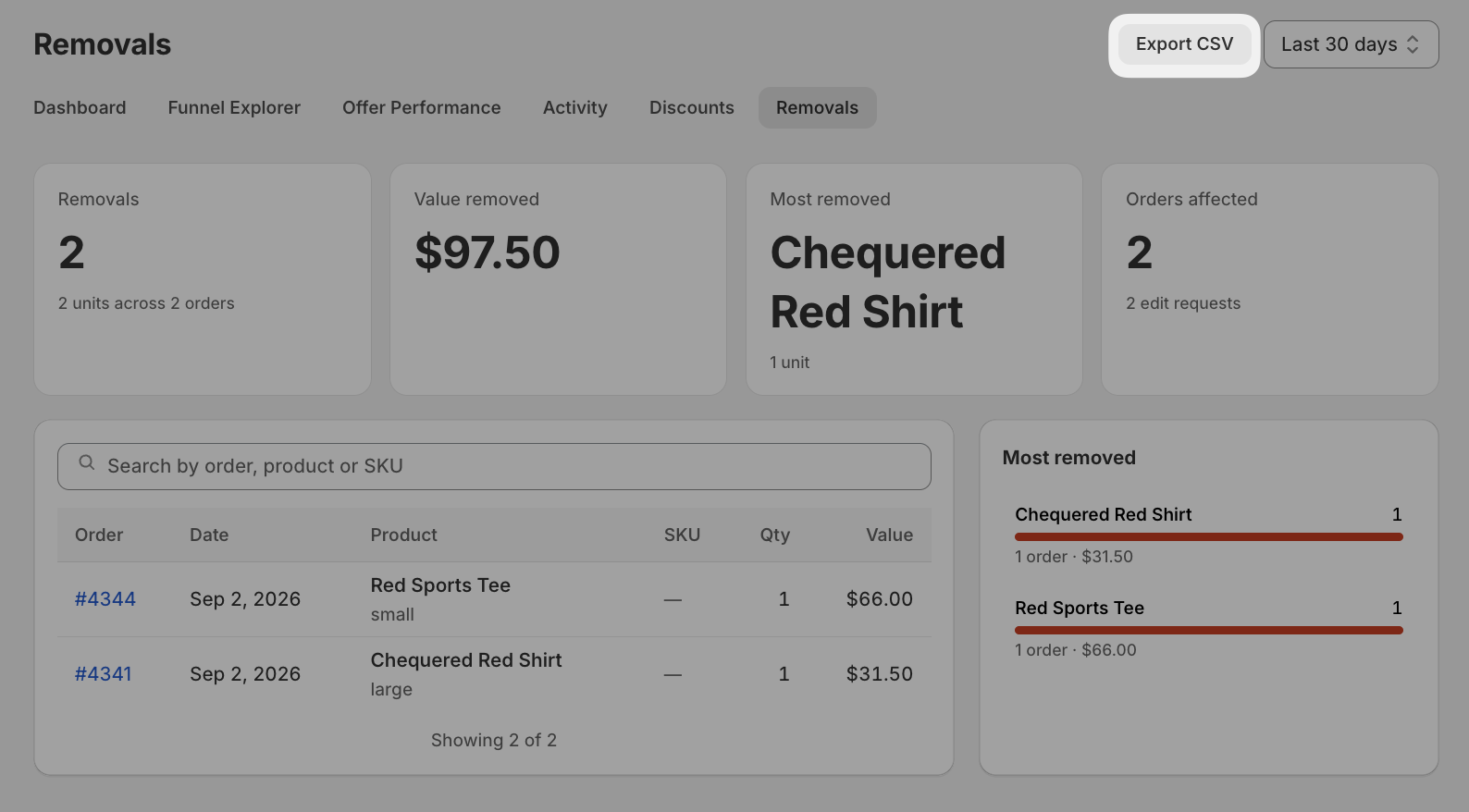Go to the Offer Performance tab
The image size is (1469, 812).
coord(421,107)
